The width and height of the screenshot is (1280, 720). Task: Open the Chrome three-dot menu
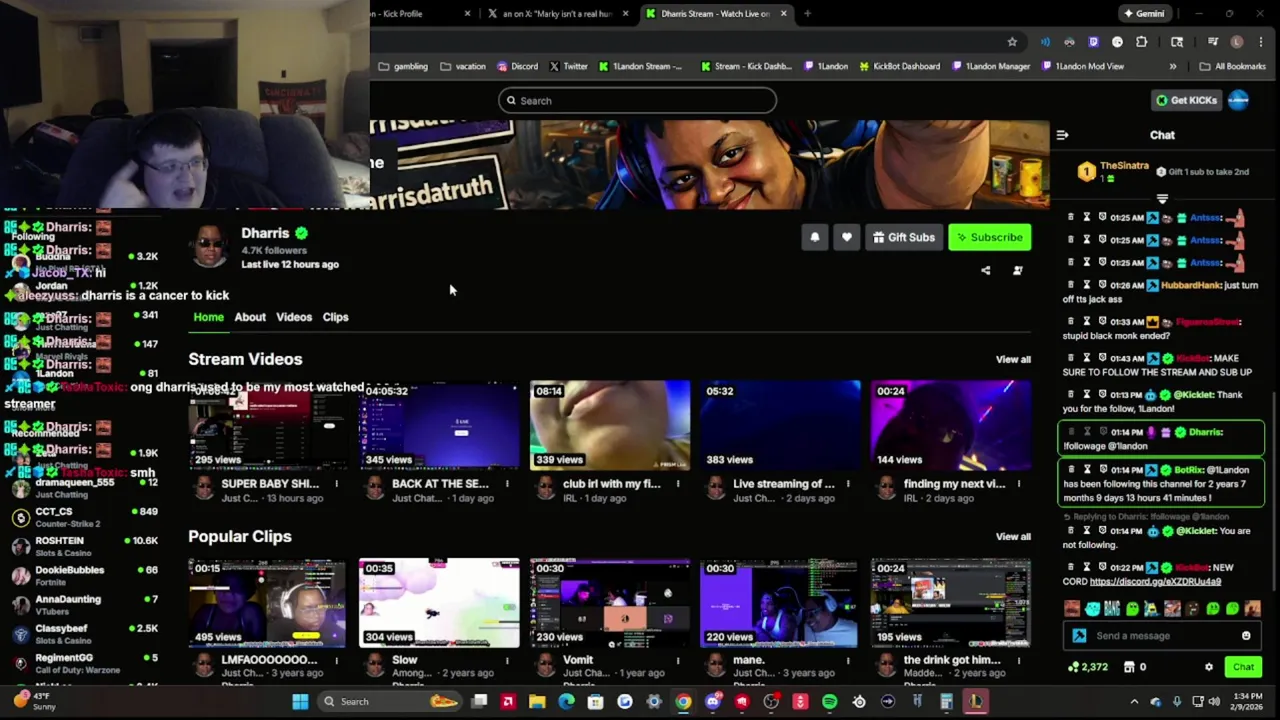pos(1261,42)
